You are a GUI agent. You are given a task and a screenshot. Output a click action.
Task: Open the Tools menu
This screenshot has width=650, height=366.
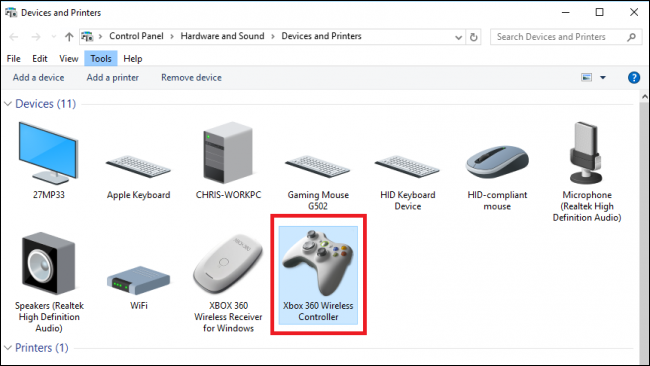click(x=101, y=58)
